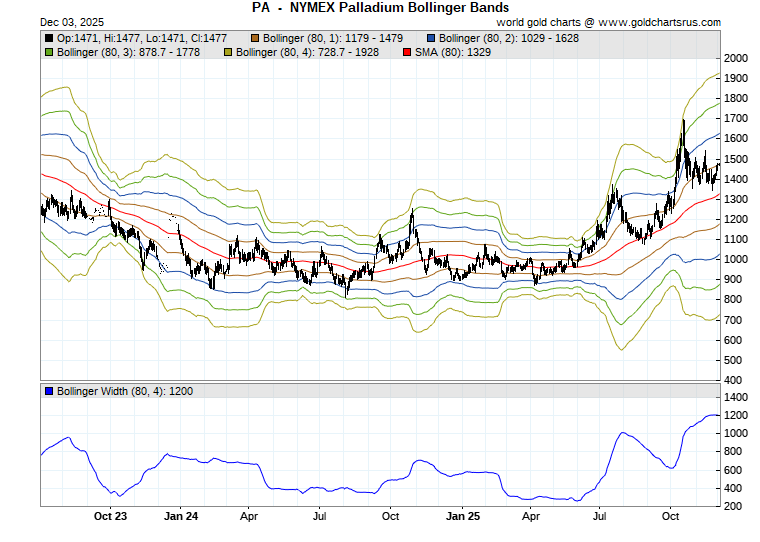Click the 200 label on width axis
760x542 pixels.
pos(734,506)
